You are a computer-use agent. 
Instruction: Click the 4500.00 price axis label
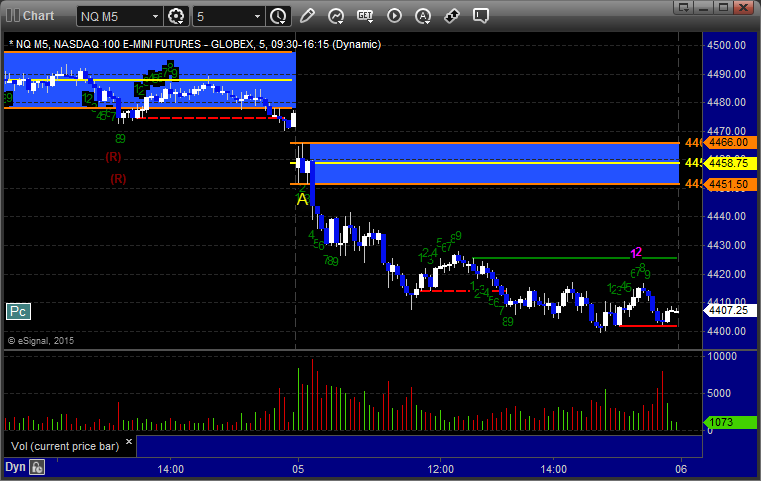click(x=727, y=45)
